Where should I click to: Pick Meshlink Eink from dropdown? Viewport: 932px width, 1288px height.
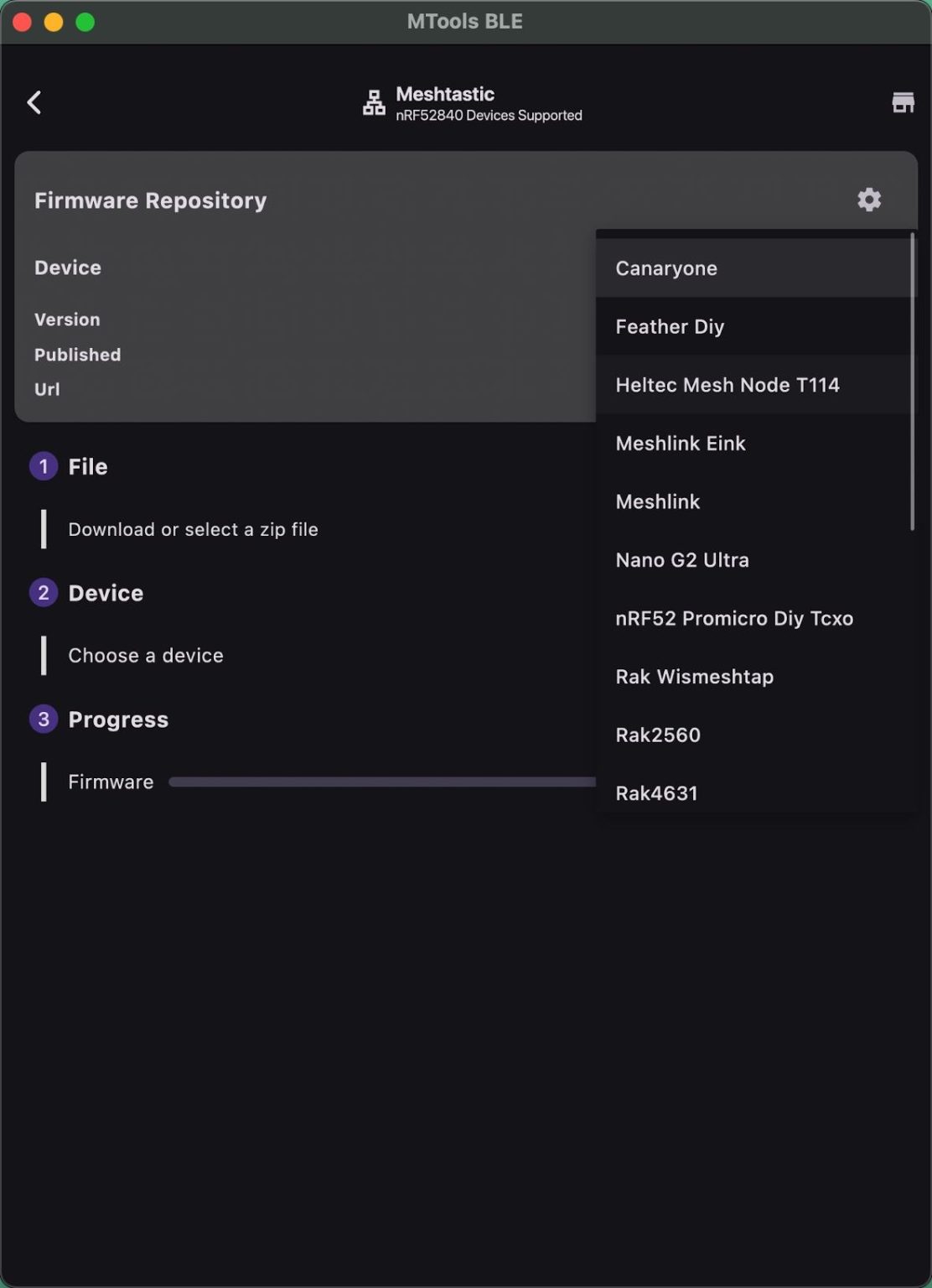(x=680, y=444)
